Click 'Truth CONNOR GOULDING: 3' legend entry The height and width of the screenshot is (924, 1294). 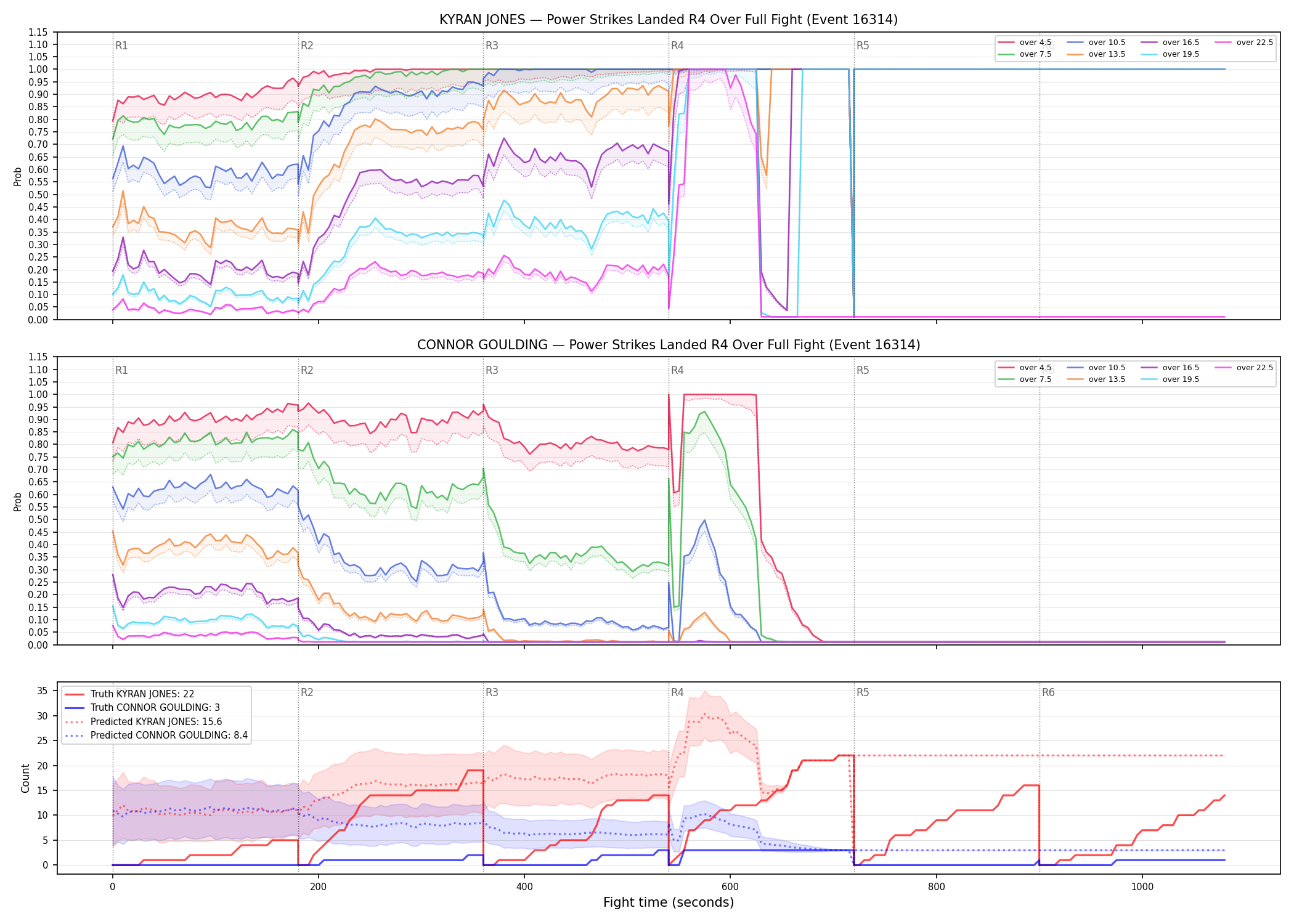coord(155,708)
